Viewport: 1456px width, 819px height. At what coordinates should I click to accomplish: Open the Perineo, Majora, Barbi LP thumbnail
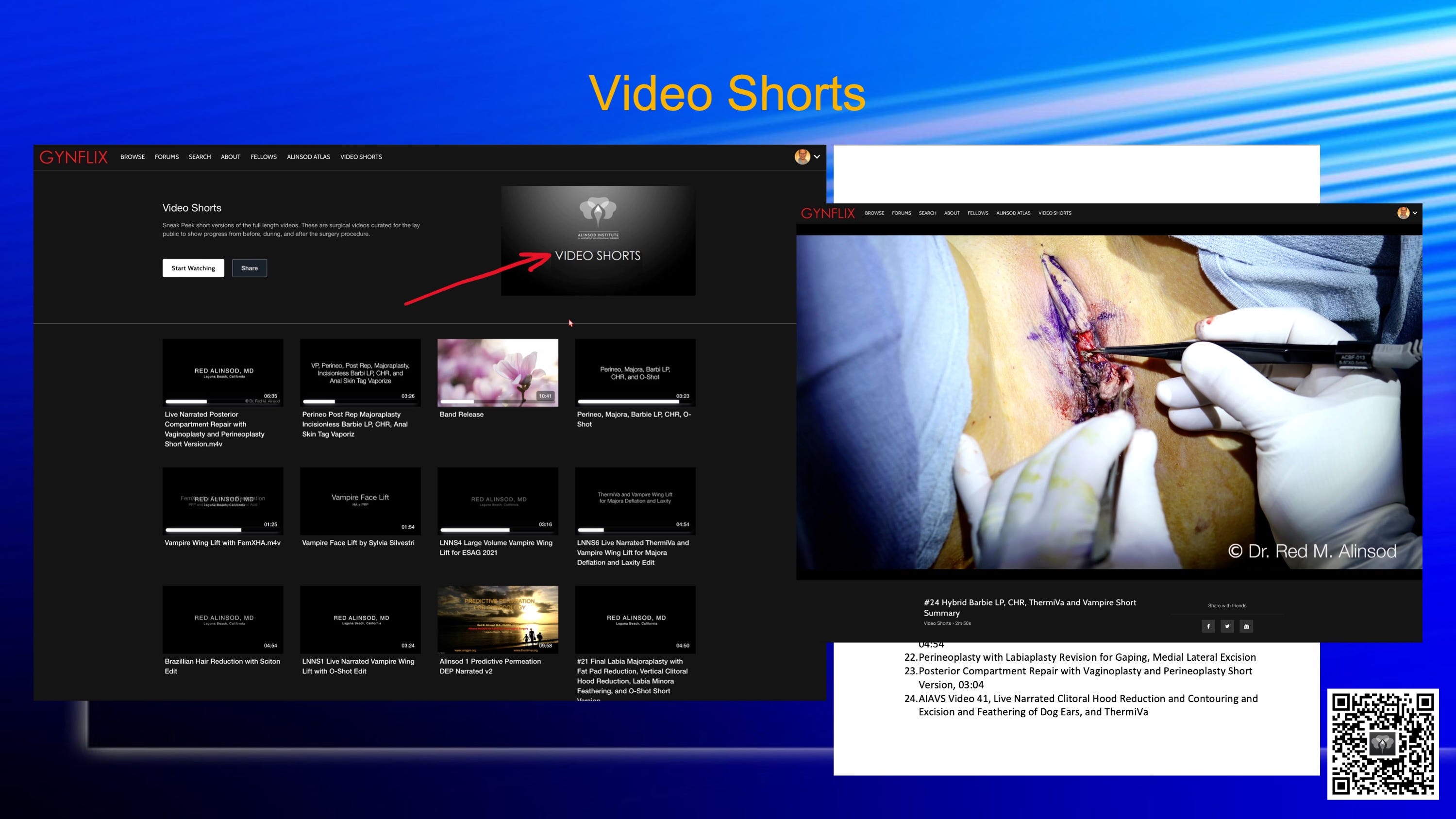[x=636, y=372]
